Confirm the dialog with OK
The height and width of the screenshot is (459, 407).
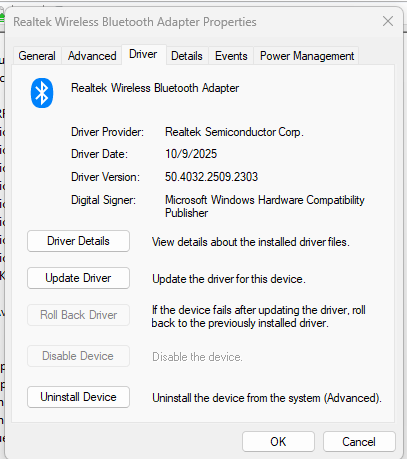tap(278, 442)
